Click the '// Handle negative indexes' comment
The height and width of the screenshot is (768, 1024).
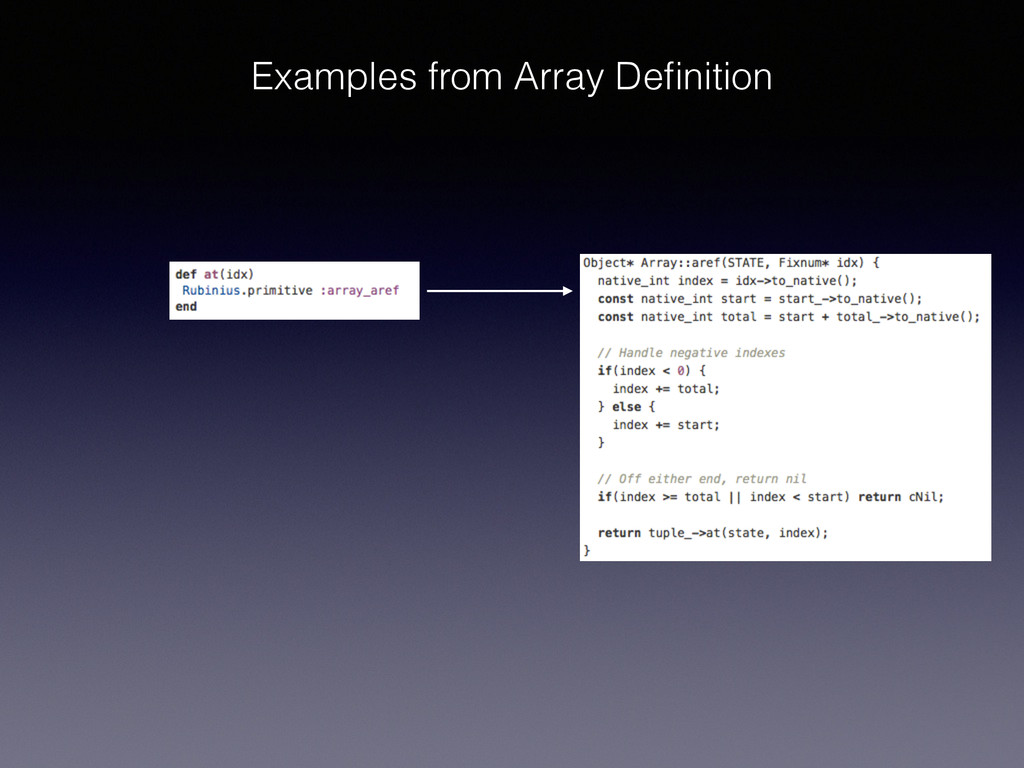pyautogui.click(x=691, y=353)
